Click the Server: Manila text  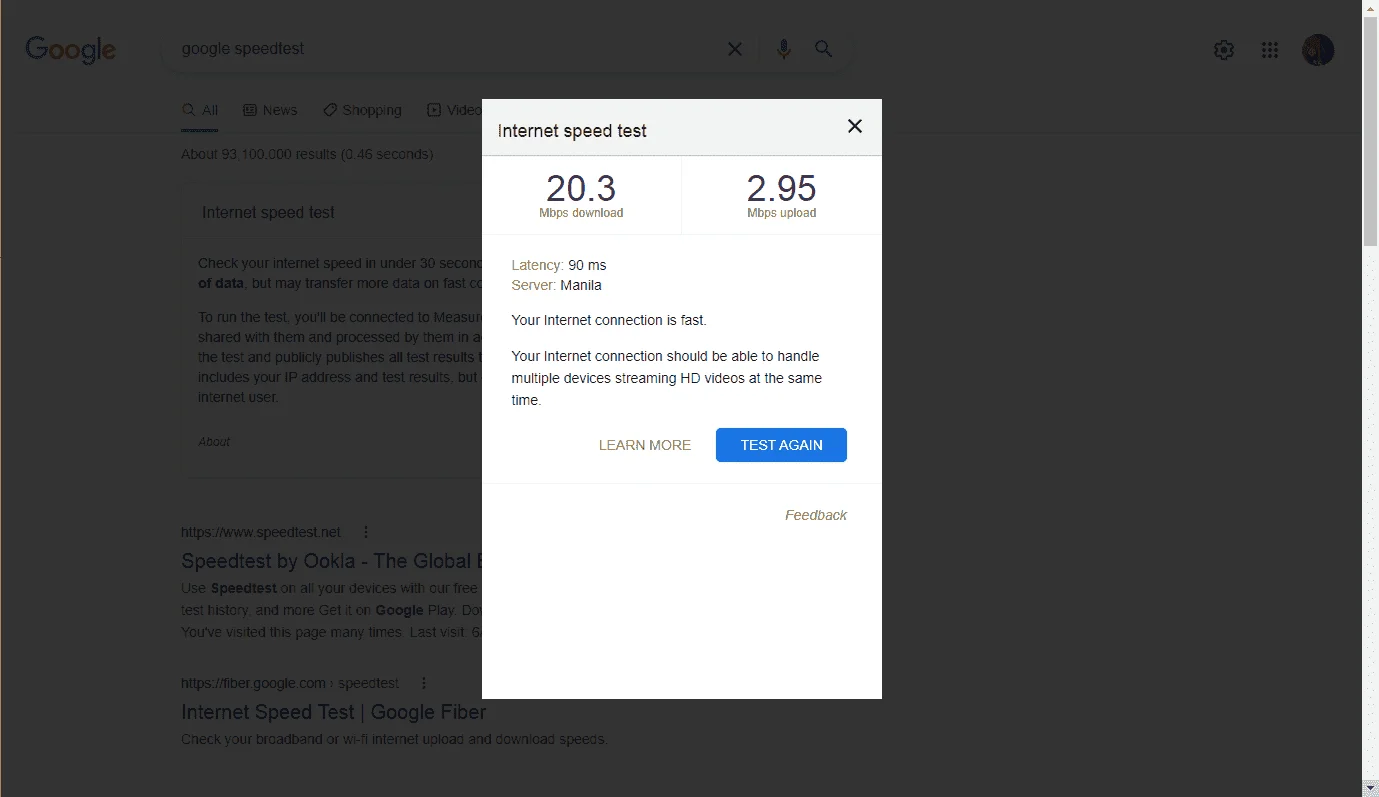(556, 285)
